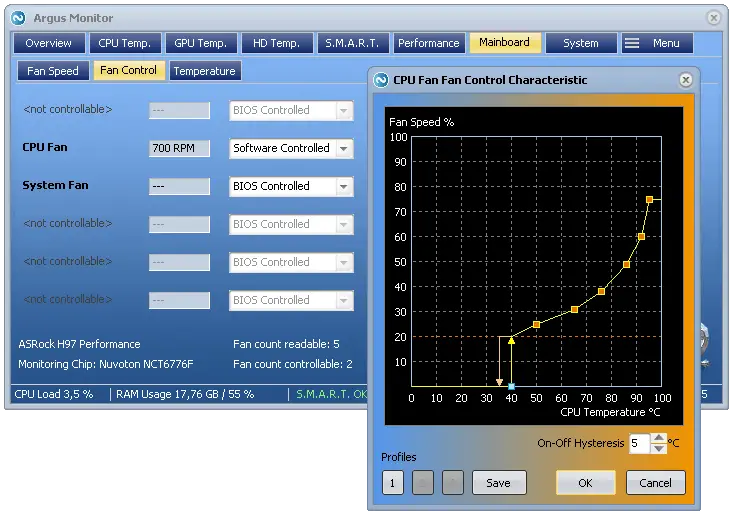The height and width of the screenshot is (515, 733).
Task: Click the curve point at 50°C
Action: click(536, 324)
